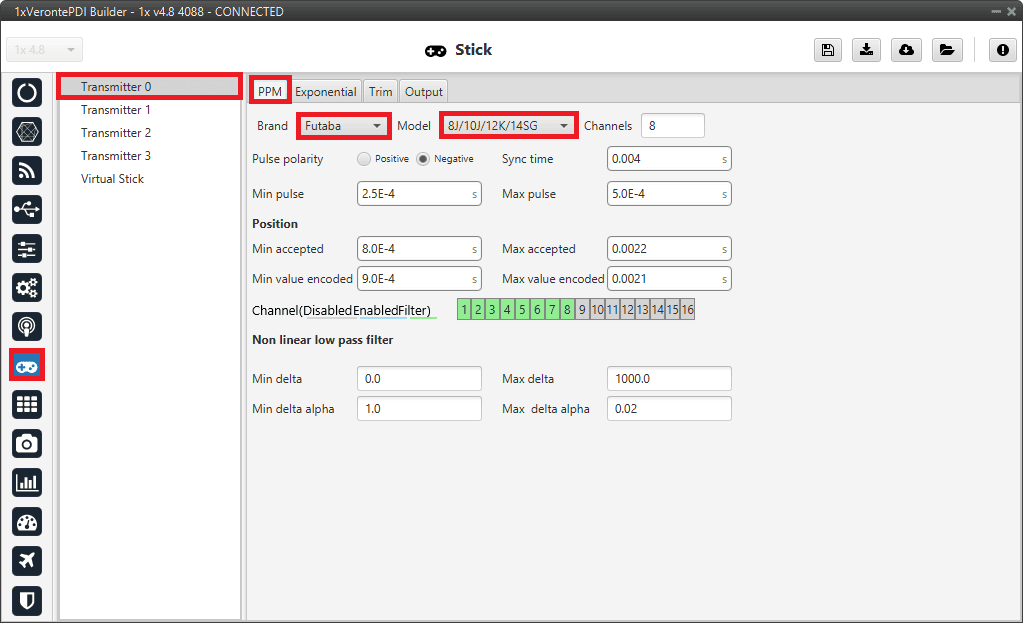The image size is (1023, 623).
Task: Open the gears icon section in sidebar
Action: (27, 288)
